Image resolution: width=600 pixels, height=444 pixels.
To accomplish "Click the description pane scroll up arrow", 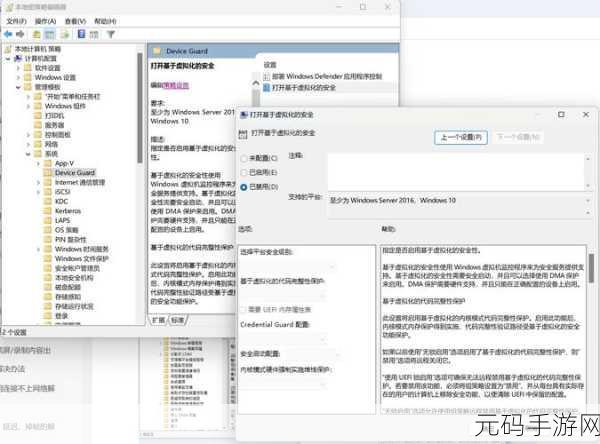I will pos(256,83).
